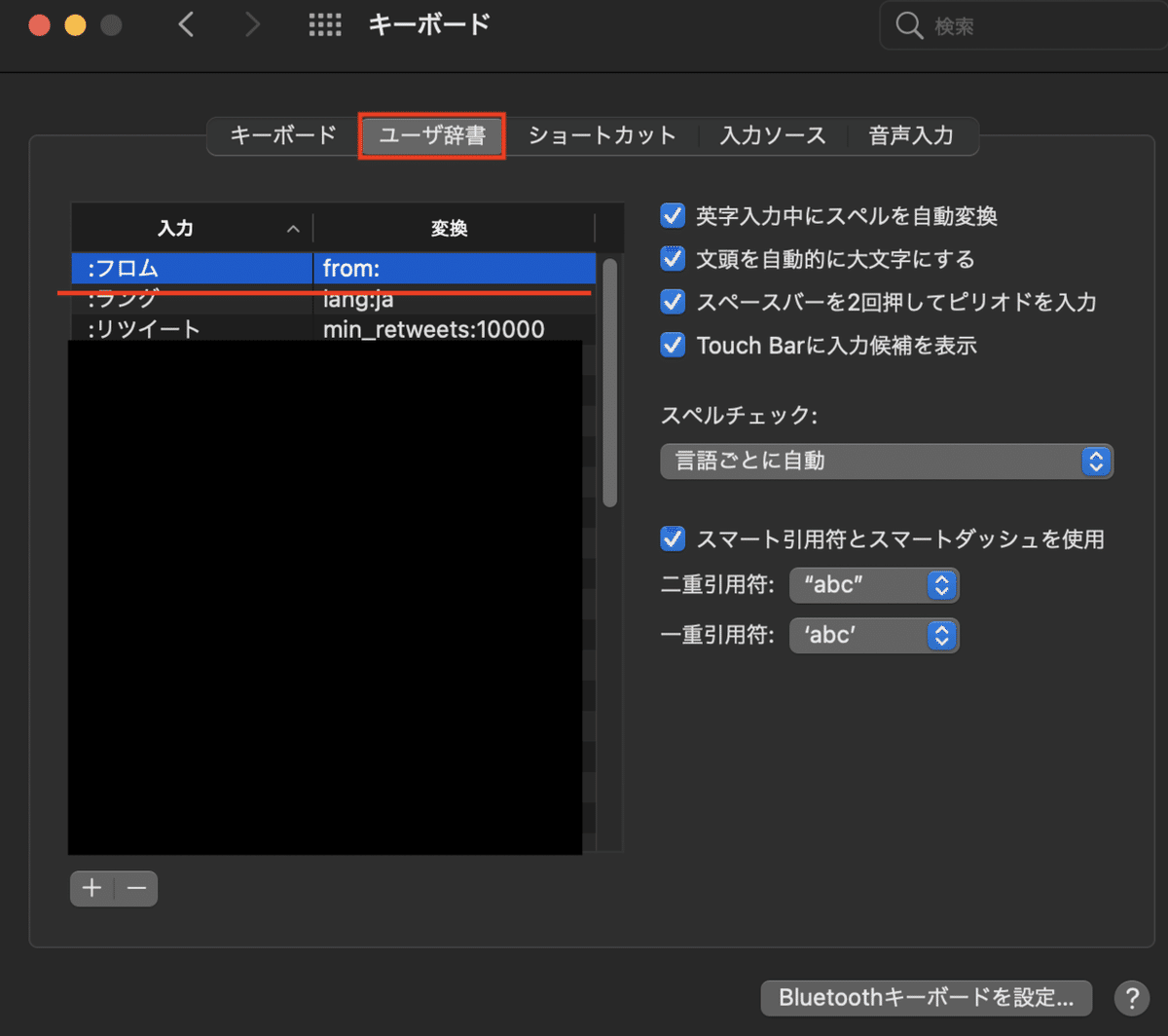This screenshot has height=1036, width=1168.
Task: Click the back navigation arrow
Action: point(186,24)
